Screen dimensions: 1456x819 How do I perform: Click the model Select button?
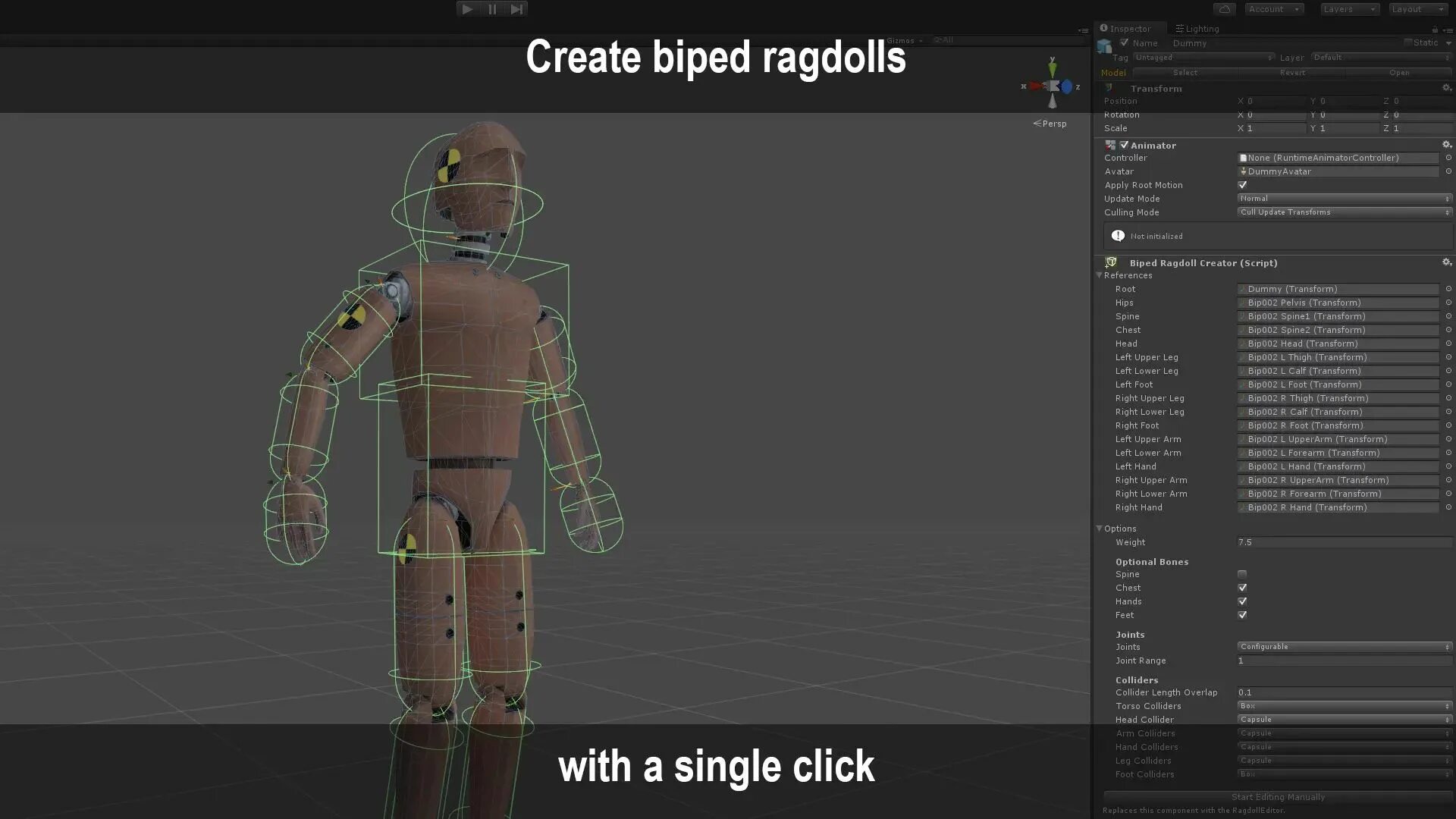pyautogui.click(x=1185, y=73)
